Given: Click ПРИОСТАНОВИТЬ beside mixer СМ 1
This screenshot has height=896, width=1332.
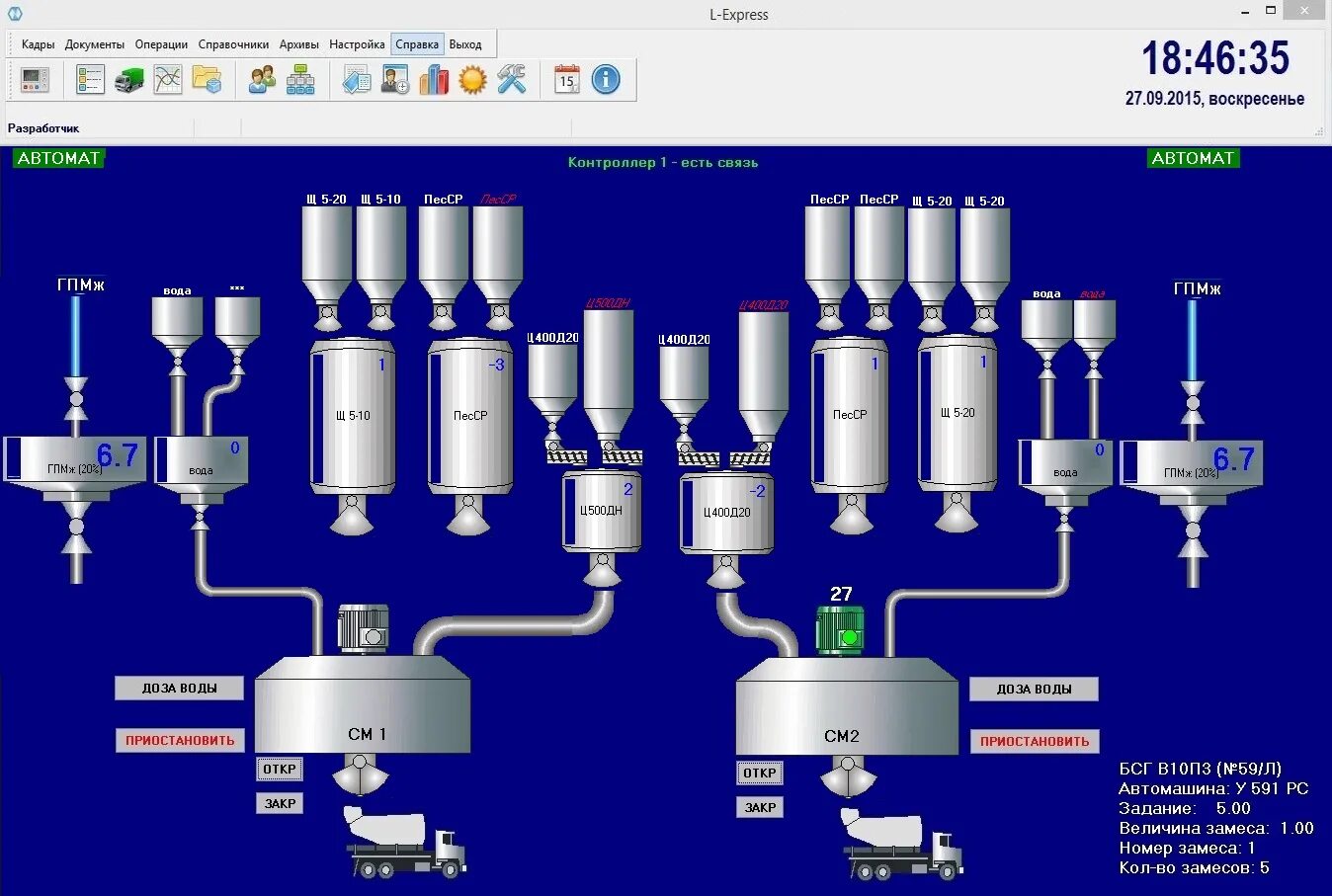Looking at the screenshot, I should (x=179, y=740).
